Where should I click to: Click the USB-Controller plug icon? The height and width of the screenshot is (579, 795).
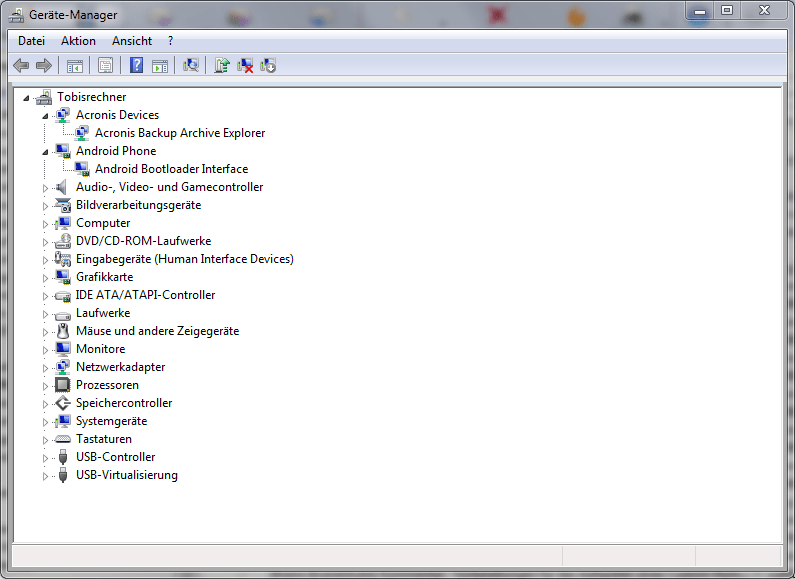63,457
